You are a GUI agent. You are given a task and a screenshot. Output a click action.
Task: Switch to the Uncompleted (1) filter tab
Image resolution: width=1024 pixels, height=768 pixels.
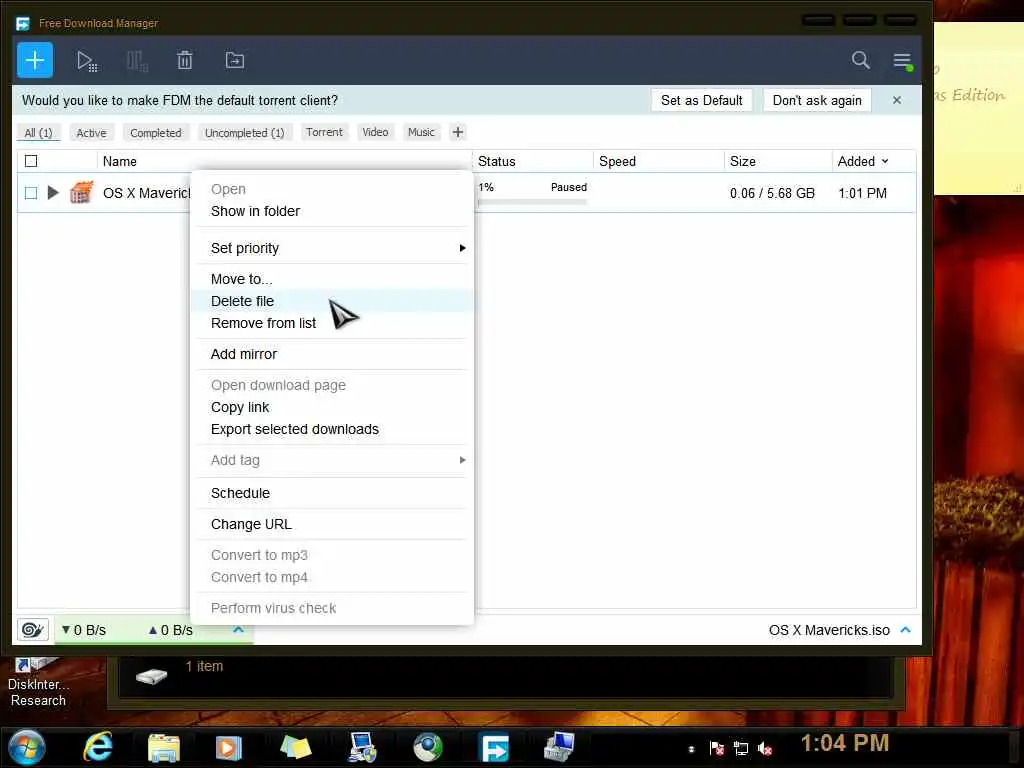pyautogui.click(x=245, y=133)
